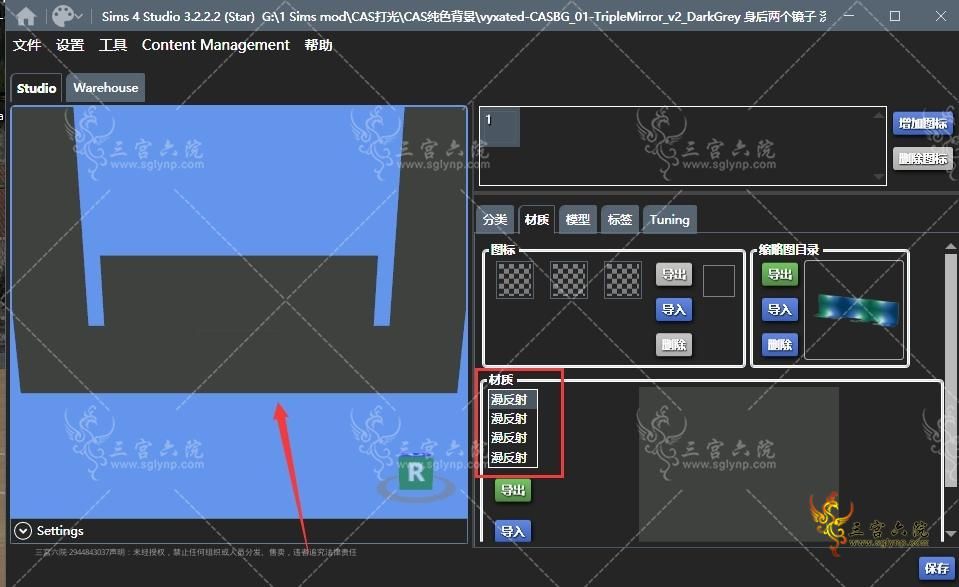Switch to the Studio tab

[36, 88]
